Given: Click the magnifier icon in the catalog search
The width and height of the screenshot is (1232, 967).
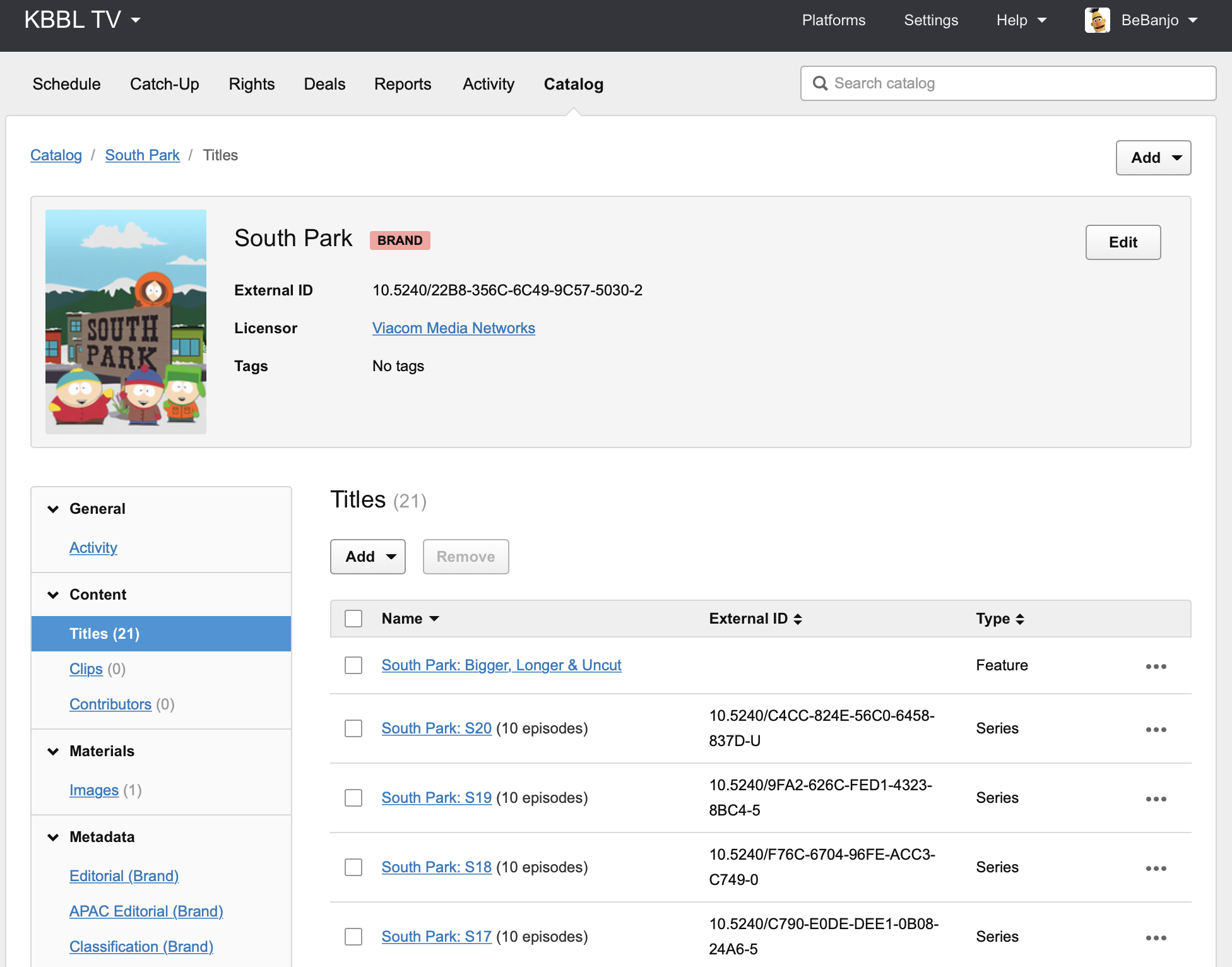Looking at the screenshot, I should 820,83.
